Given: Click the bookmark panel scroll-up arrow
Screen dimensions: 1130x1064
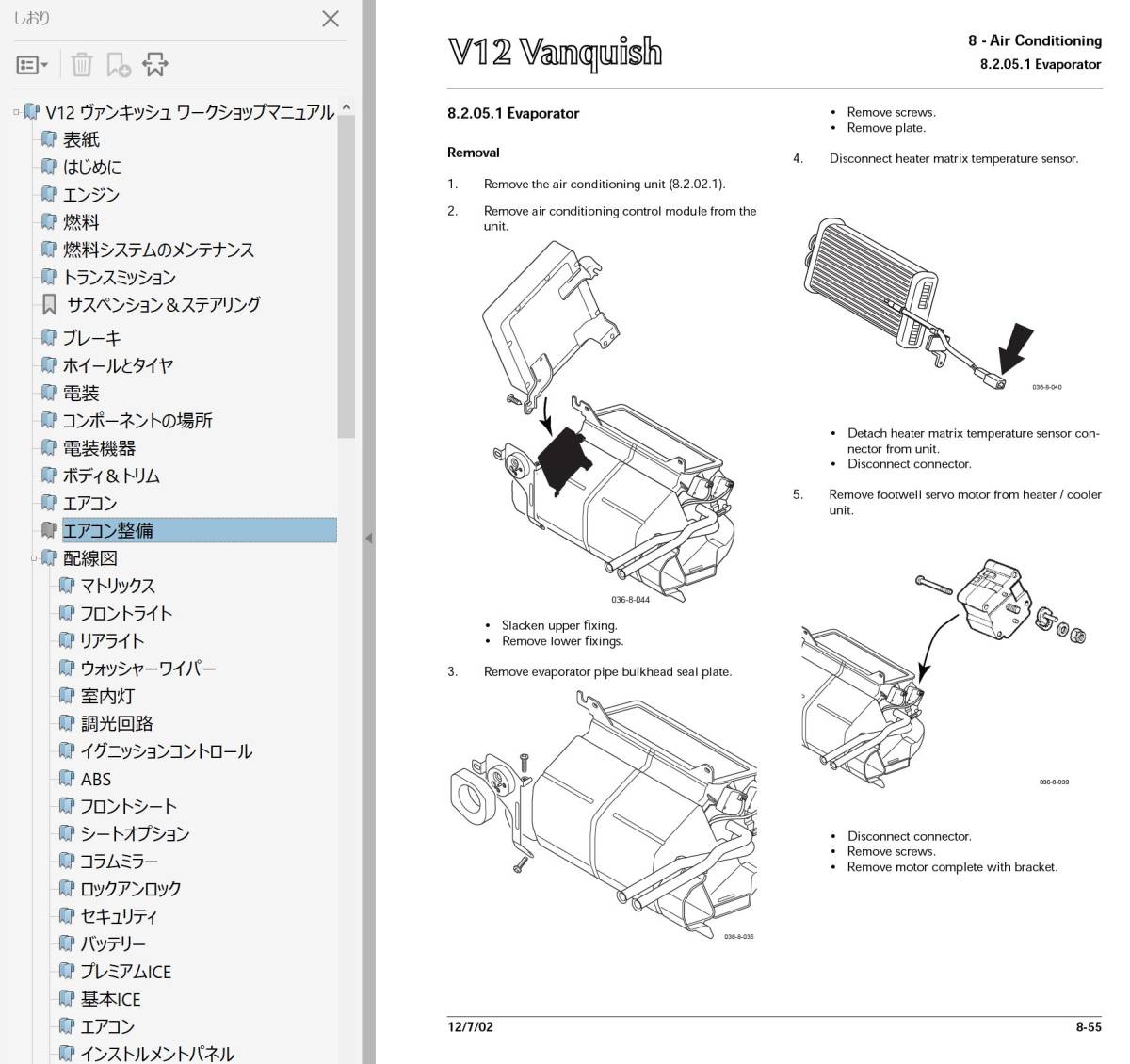Looking at the screenshot, I should (x=347, y=107).
